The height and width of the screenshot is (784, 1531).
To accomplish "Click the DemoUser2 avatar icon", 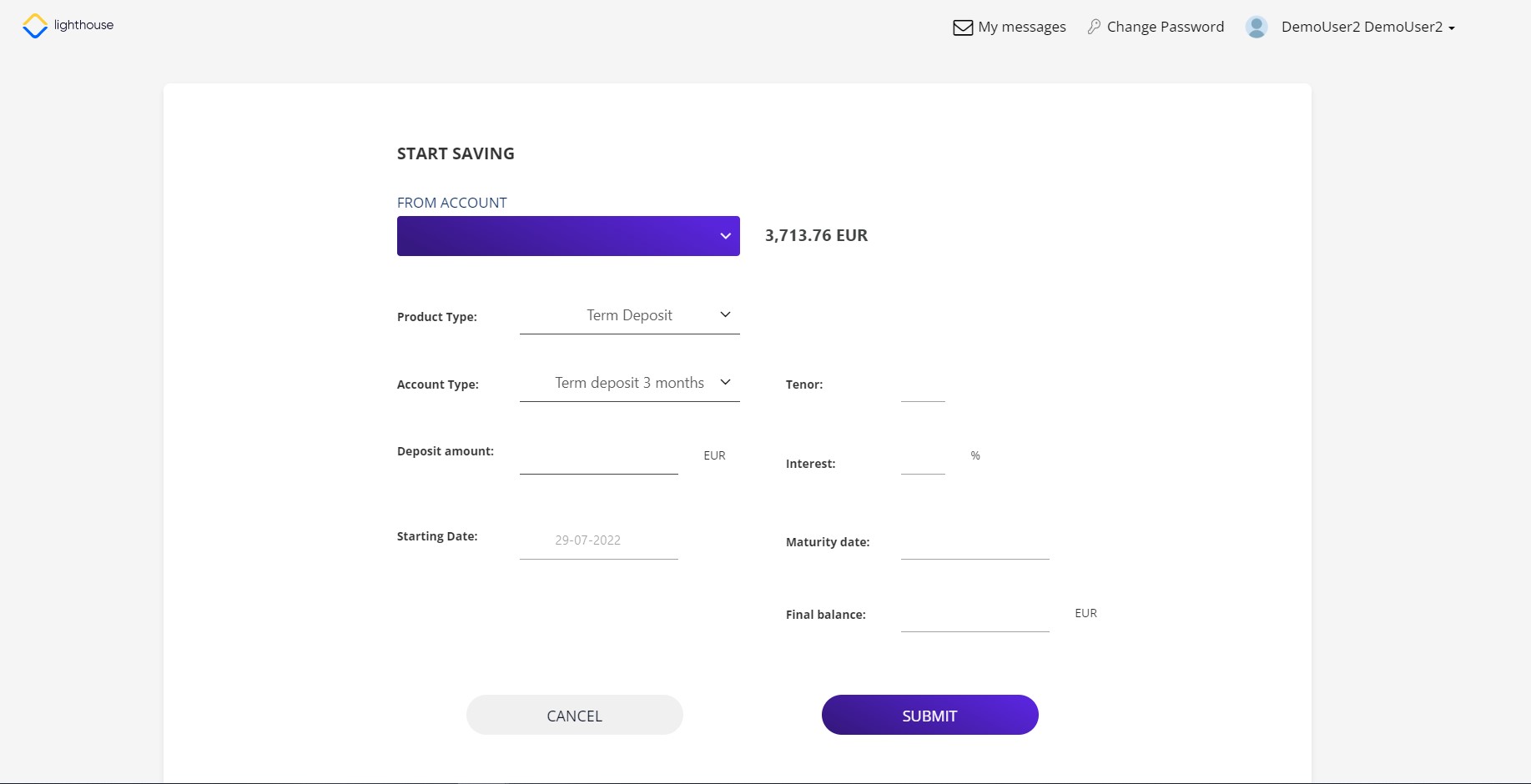I will click(1257, 27).
